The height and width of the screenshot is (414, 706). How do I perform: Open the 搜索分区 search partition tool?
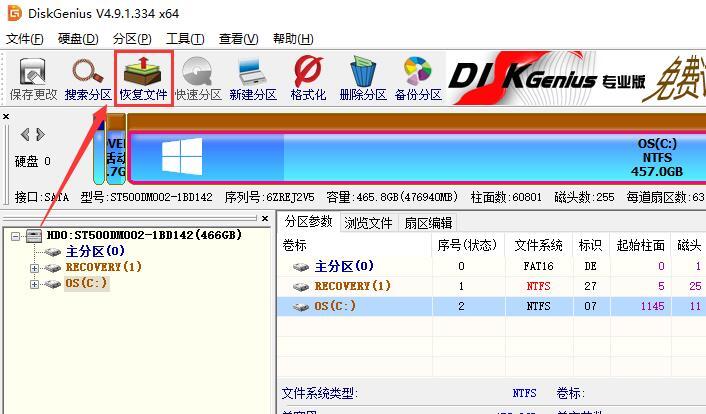88,79
